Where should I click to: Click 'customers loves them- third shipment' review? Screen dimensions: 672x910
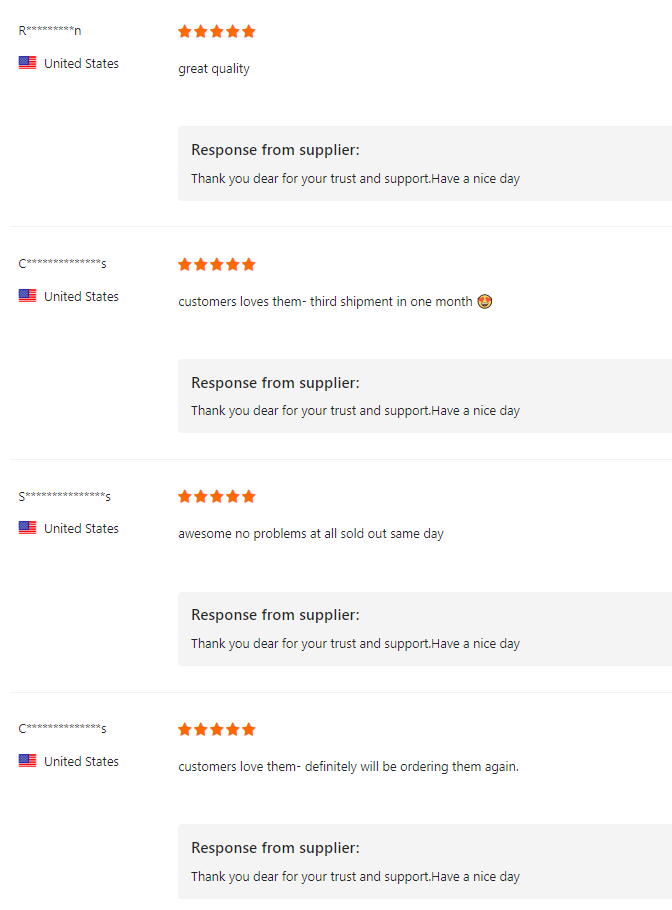coord(326,301)
